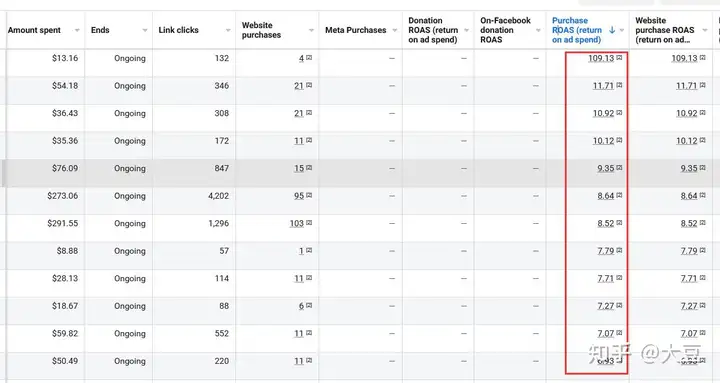Click the icon beside 103 website purchases
This screenshot has height=383, width=720.
(x=309, y=223)
